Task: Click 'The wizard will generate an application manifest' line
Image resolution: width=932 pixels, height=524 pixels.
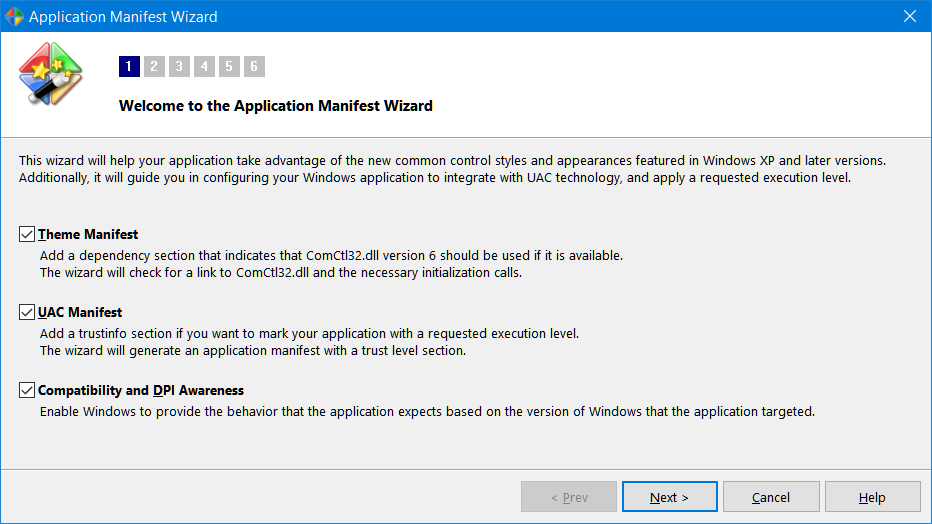Action: point(253,351)
